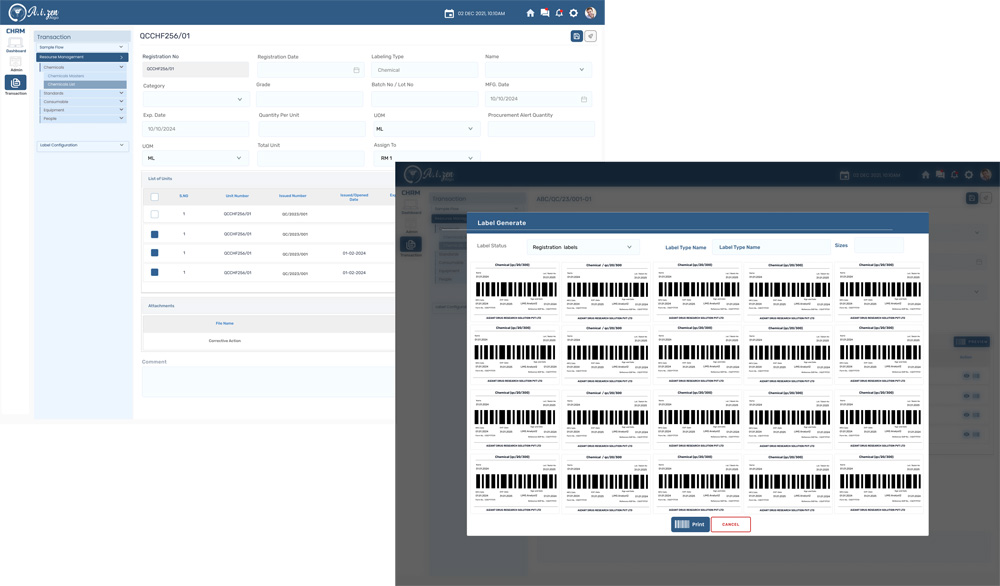The height and width of the screenshot is (586, 1000).
Task: Check the unchecked first unit row checkbox
Action: (154, 214)
